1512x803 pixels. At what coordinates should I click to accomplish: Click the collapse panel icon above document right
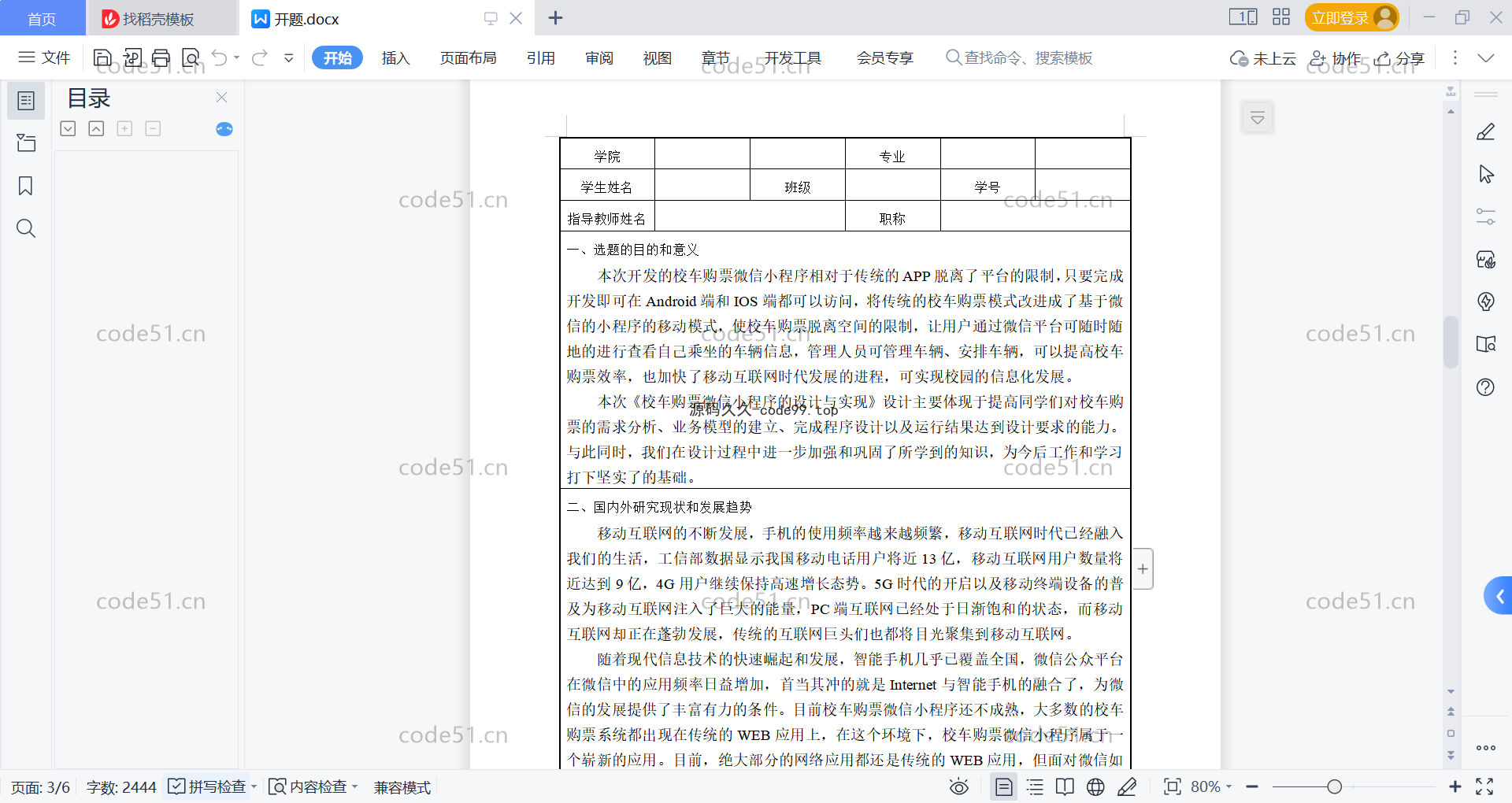[x=1258, y=118]
